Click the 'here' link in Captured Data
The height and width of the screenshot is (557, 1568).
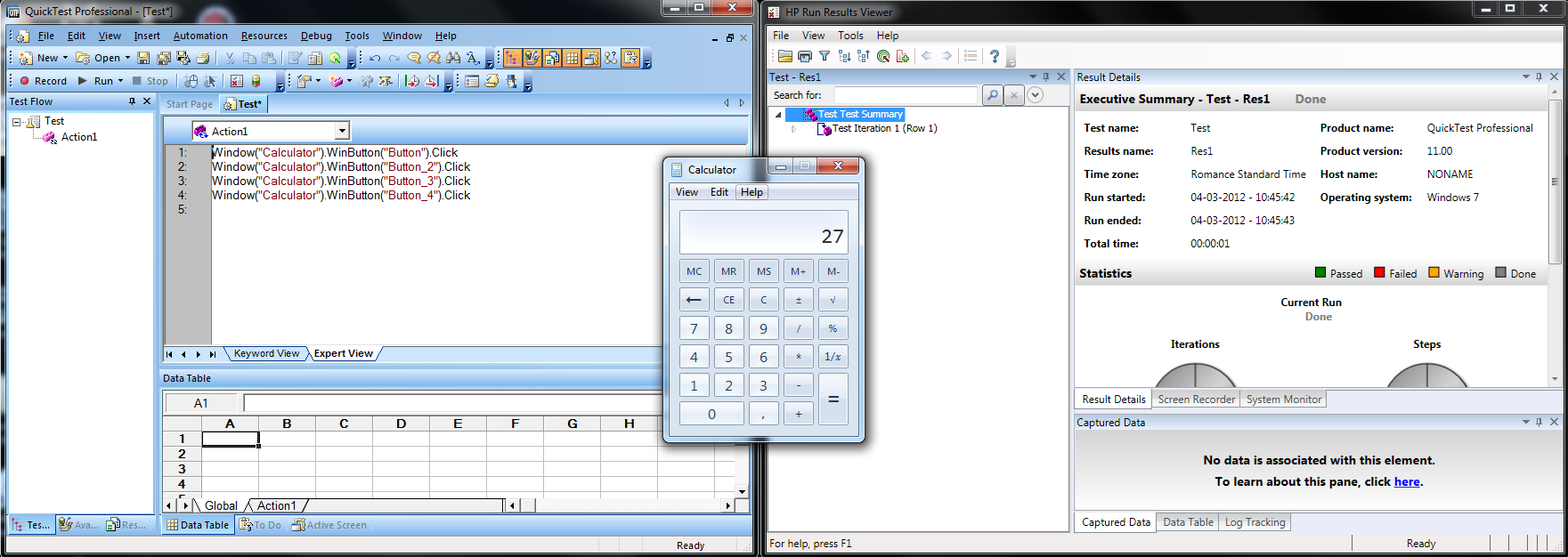click(1407, 481)
